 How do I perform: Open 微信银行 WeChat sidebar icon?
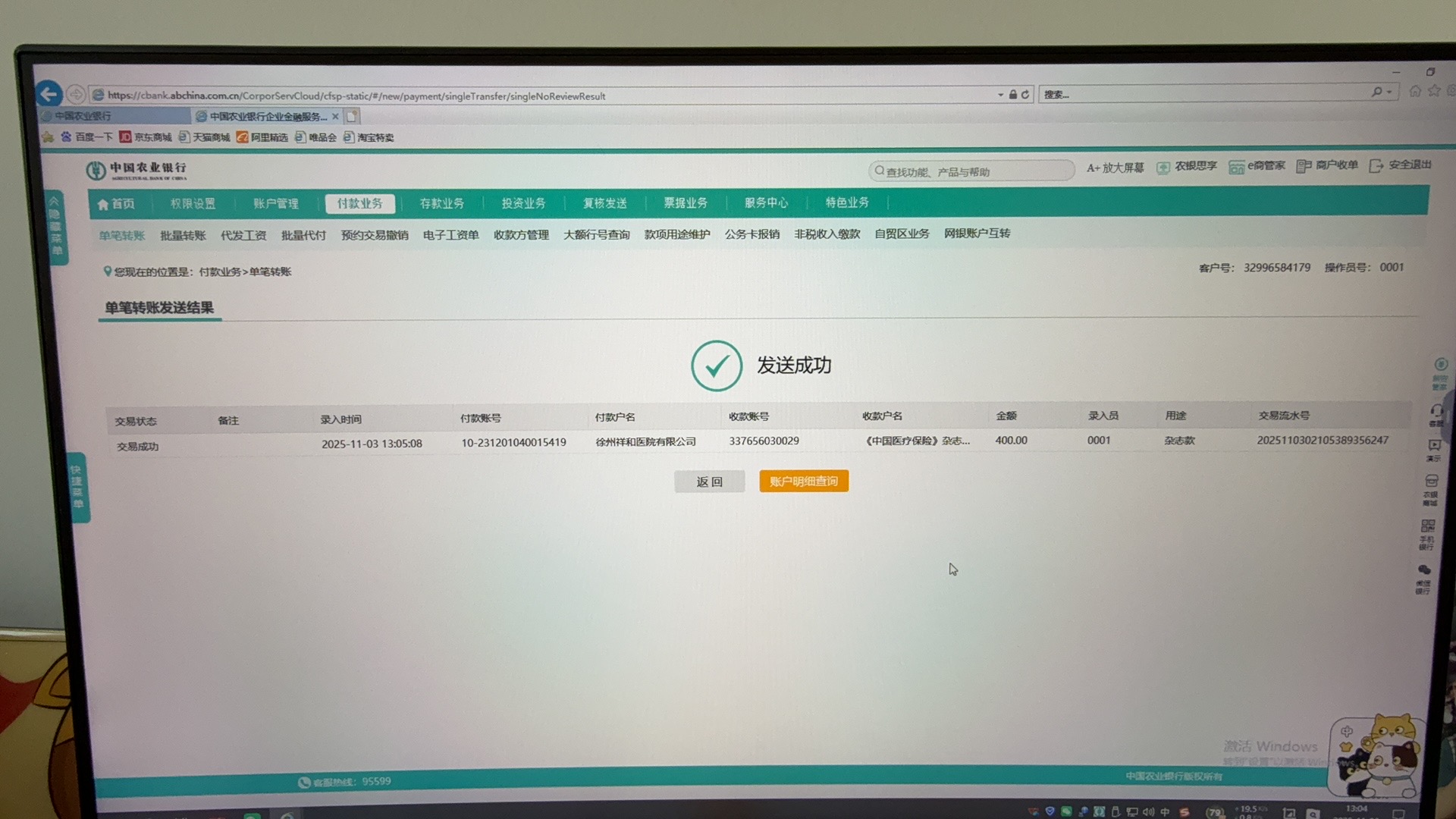point(1424,571)
